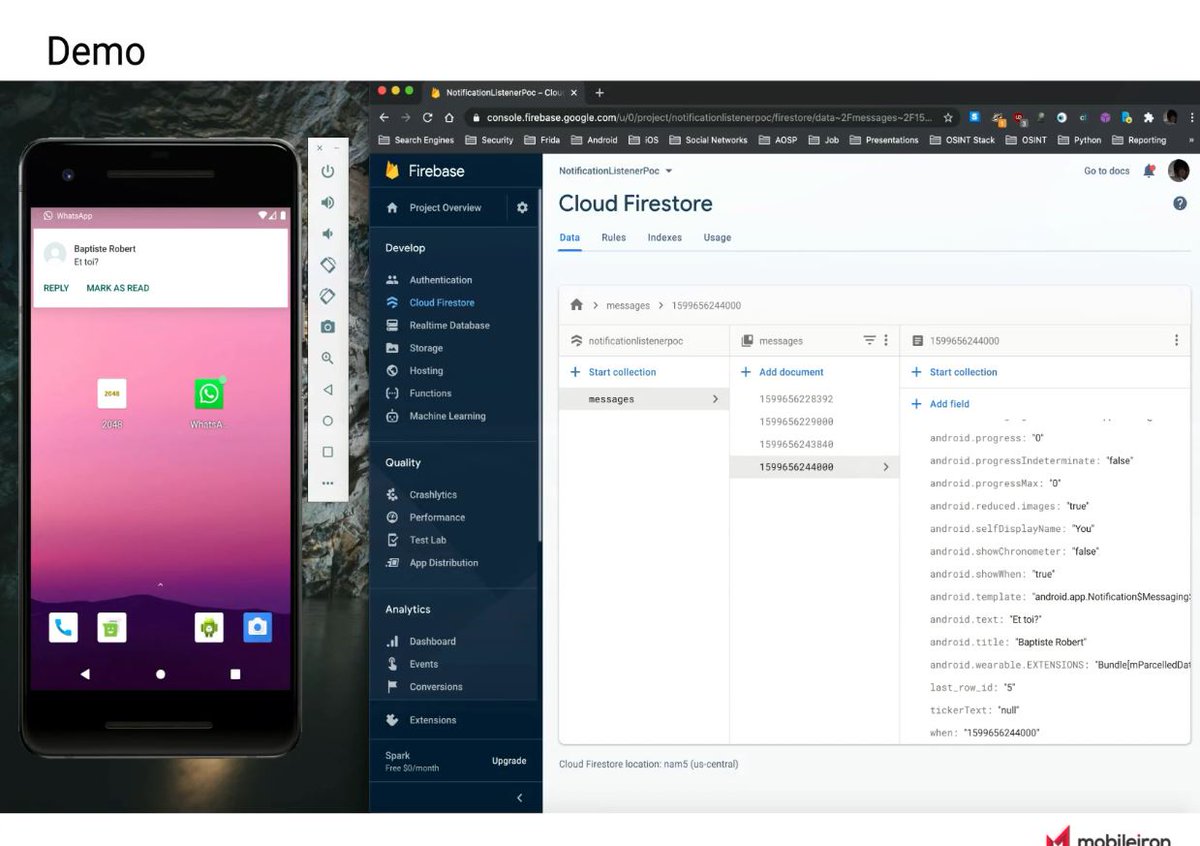Collapse the Firebase sidebar chevron
The width and height of the screenshot is (1200, 846).
pos(519,797)
